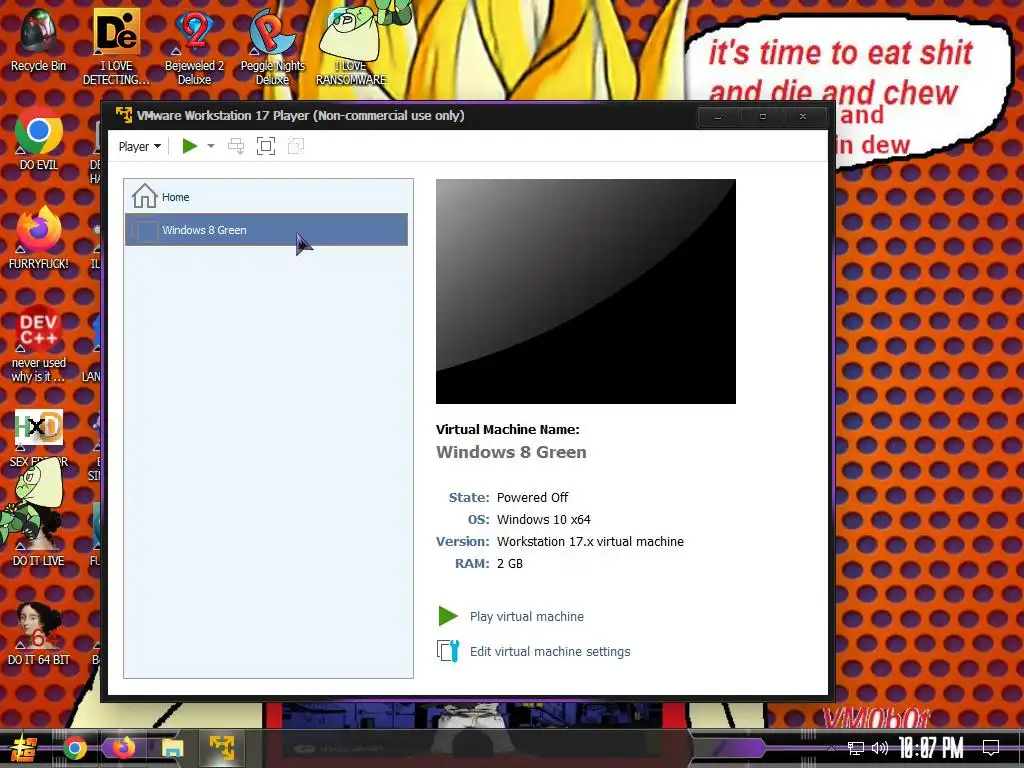Image resolution: width=1024 pixels, height=768 pixels.
Task: Click the VMware logo in title bar
Action: point(123,115)
